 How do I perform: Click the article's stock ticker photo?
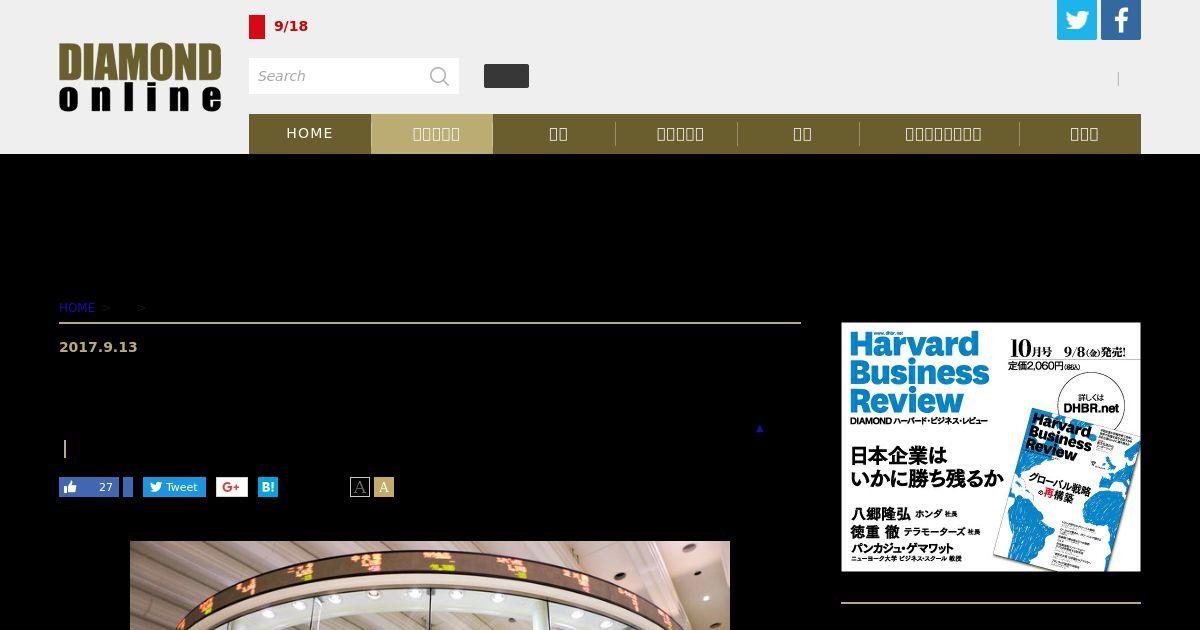(430, 586)
